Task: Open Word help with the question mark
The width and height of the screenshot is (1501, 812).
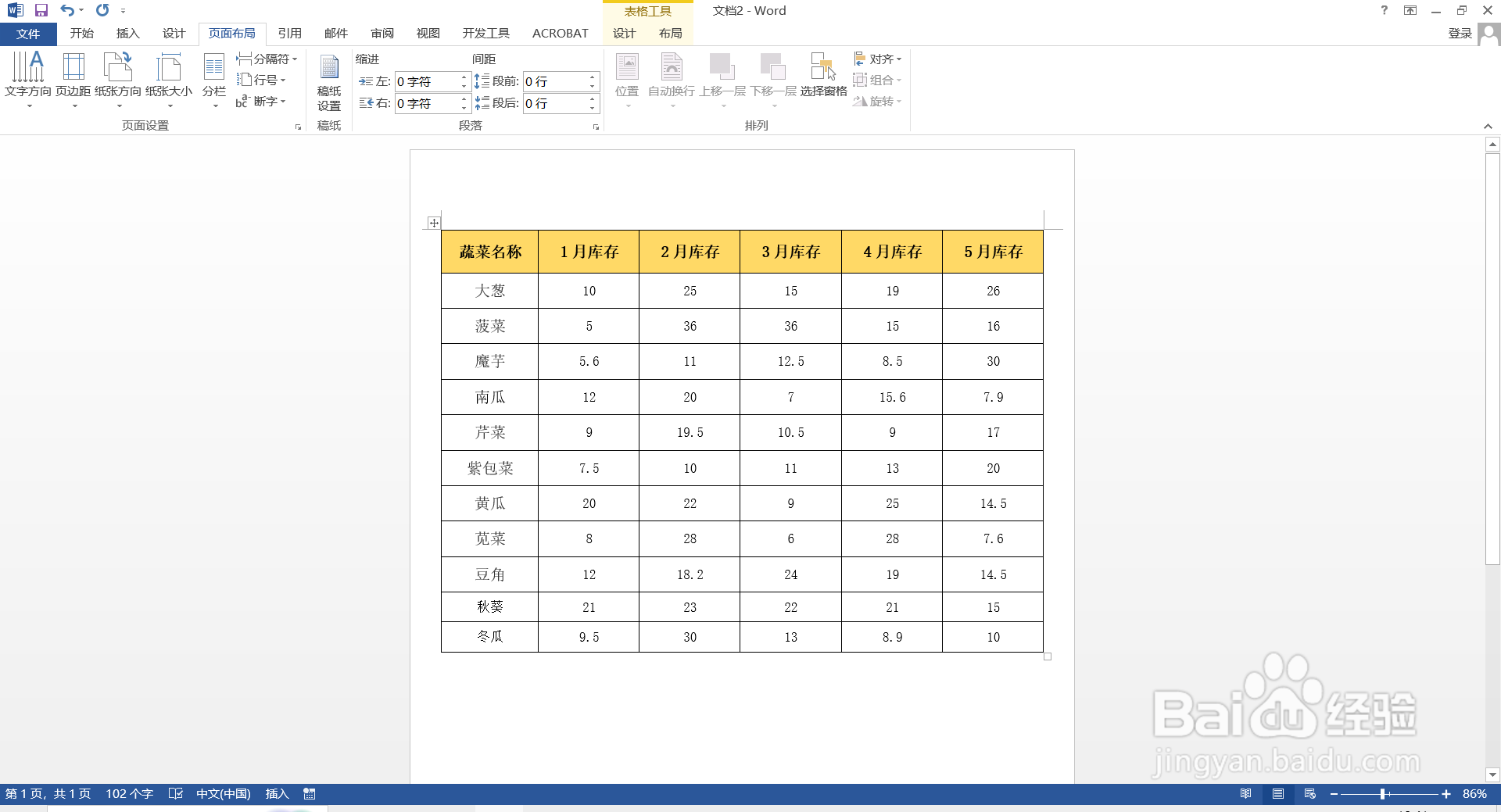Action: coord(1385,10)
